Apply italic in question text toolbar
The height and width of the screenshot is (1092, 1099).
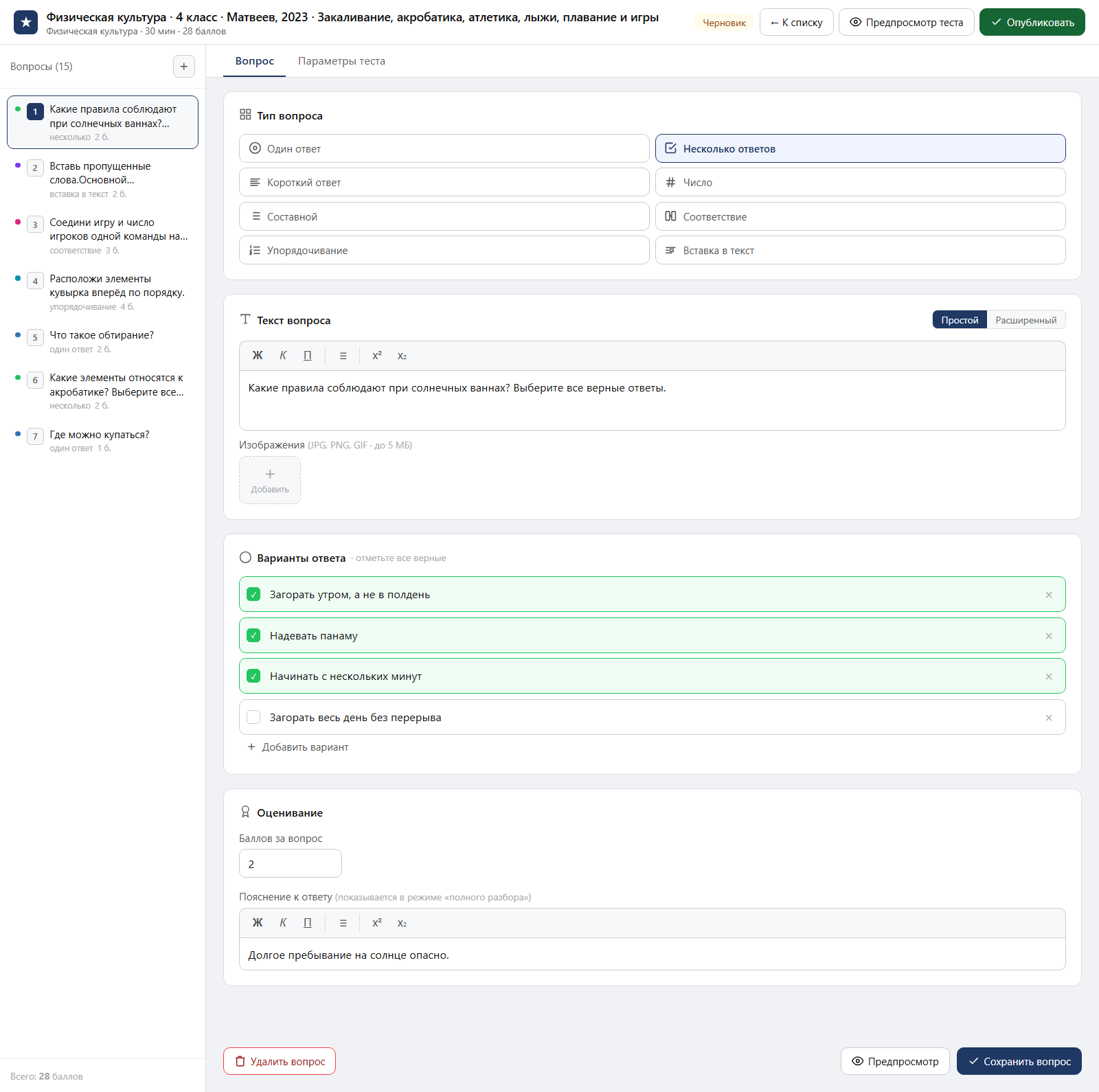coord(283,356)
